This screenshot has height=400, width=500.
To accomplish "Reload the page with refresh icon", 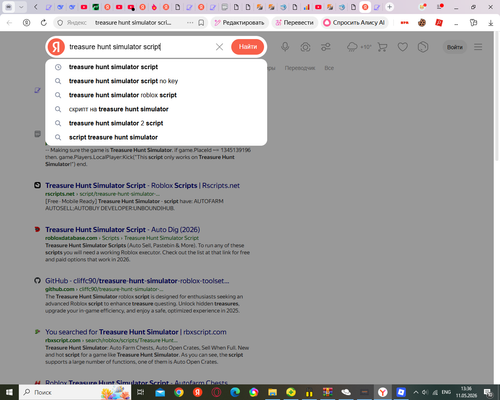I will [44, 23].
